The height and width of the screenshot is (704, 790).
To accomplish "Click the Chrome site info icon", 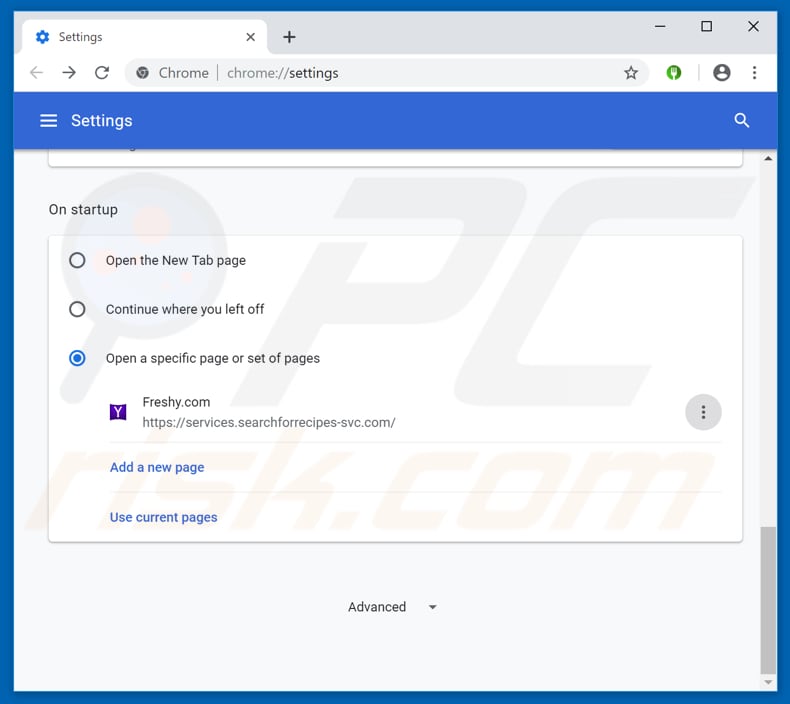I will point(143,73).
